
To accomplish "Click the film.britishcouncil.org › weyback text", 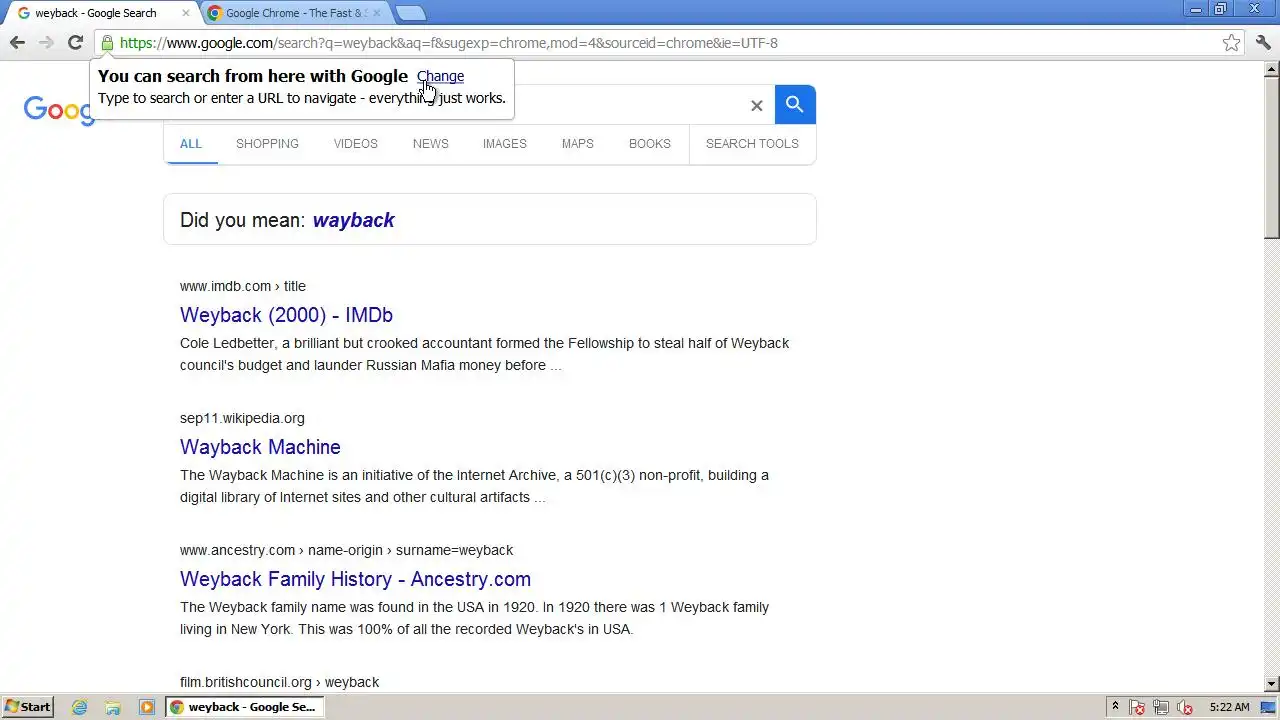I will point(279,682).
